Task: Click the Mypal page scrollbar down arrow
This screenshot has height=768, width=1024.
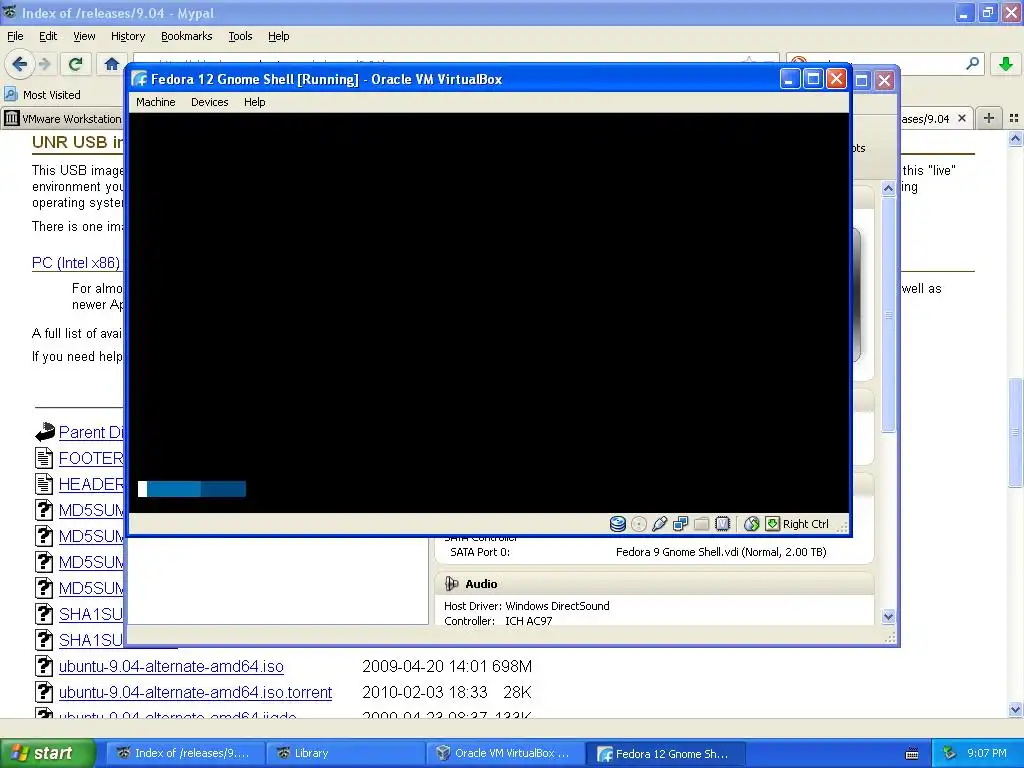Action: click(x=1016, y=709)
